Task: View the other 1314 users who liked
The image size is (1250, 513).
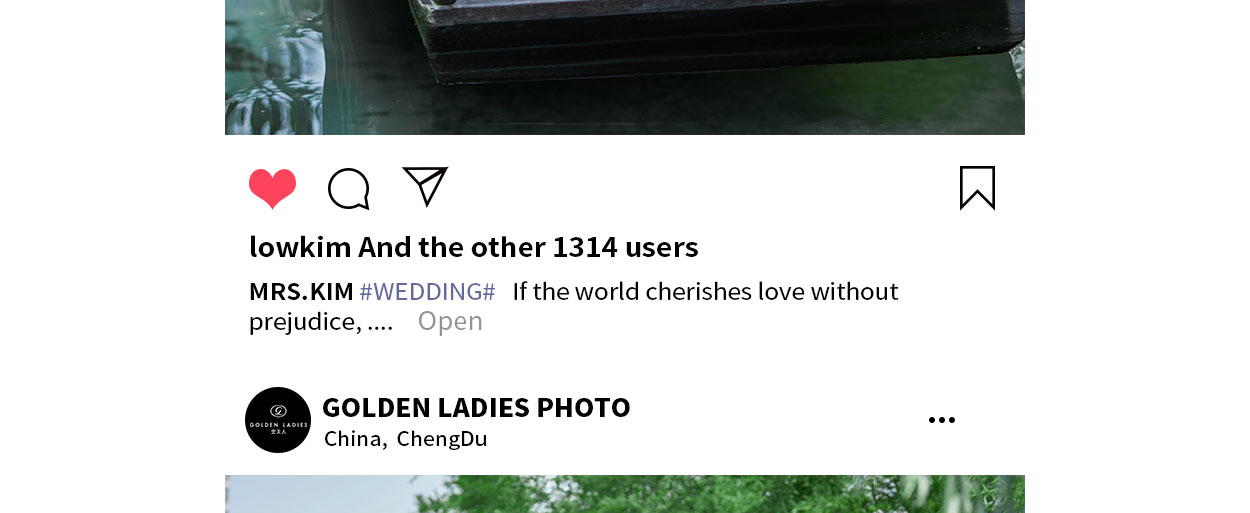Action: coord(528,247)
